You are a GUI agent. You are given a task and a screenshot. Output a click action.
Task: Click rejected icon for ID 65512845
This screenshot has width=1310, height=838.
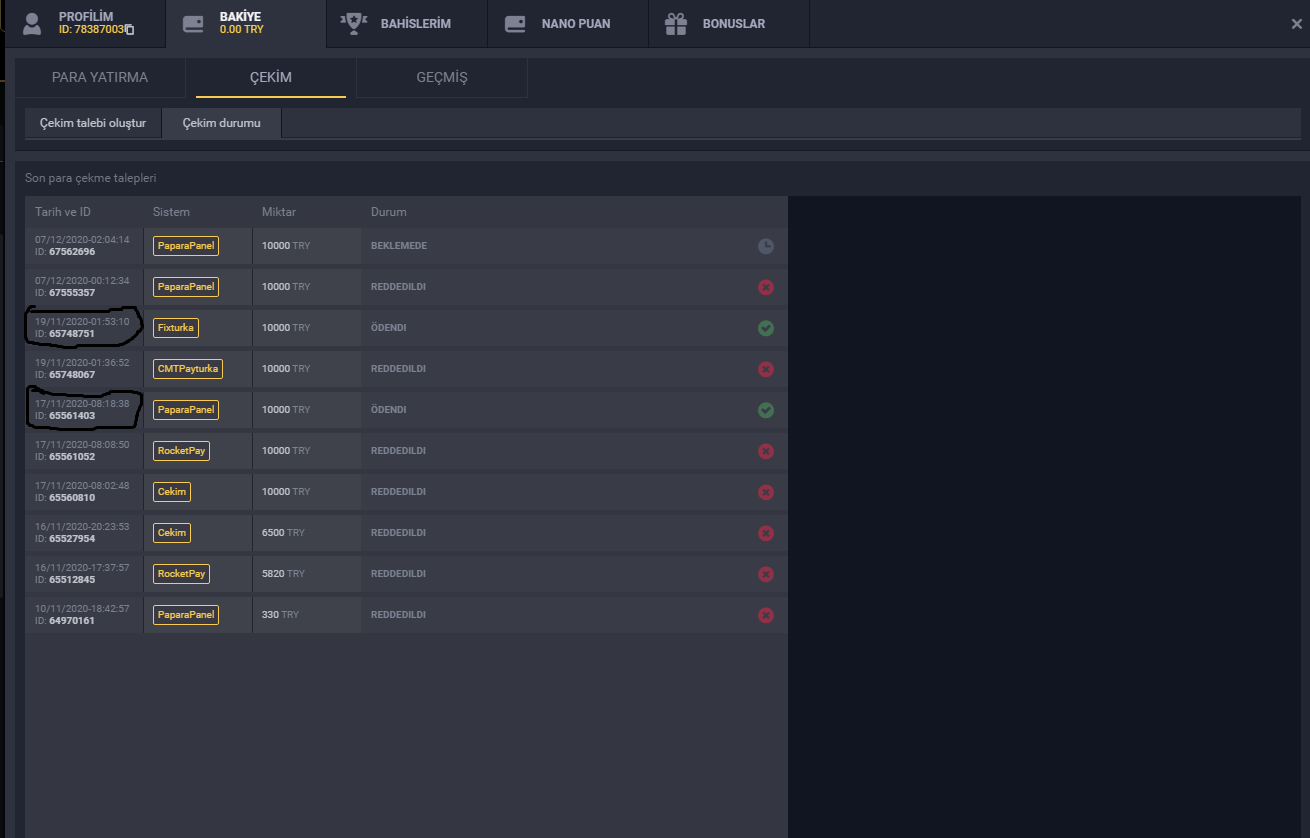pos(766,574)
